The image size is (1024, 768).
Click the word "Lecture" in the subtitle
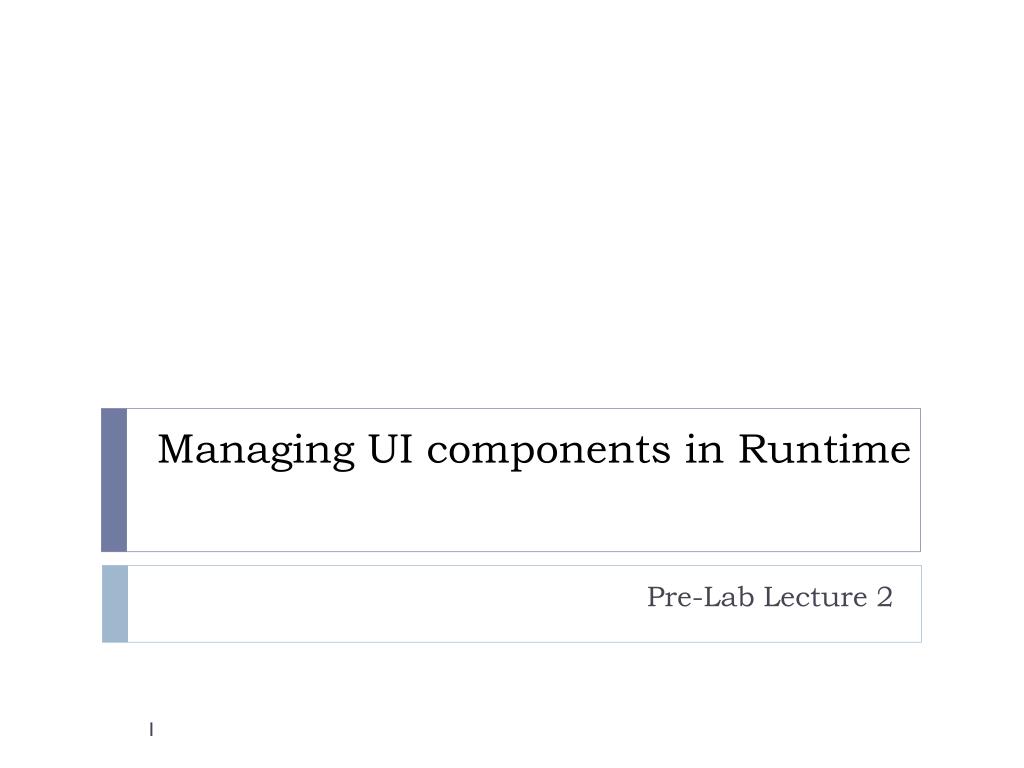pyautogui.click(x=815, y=597)
